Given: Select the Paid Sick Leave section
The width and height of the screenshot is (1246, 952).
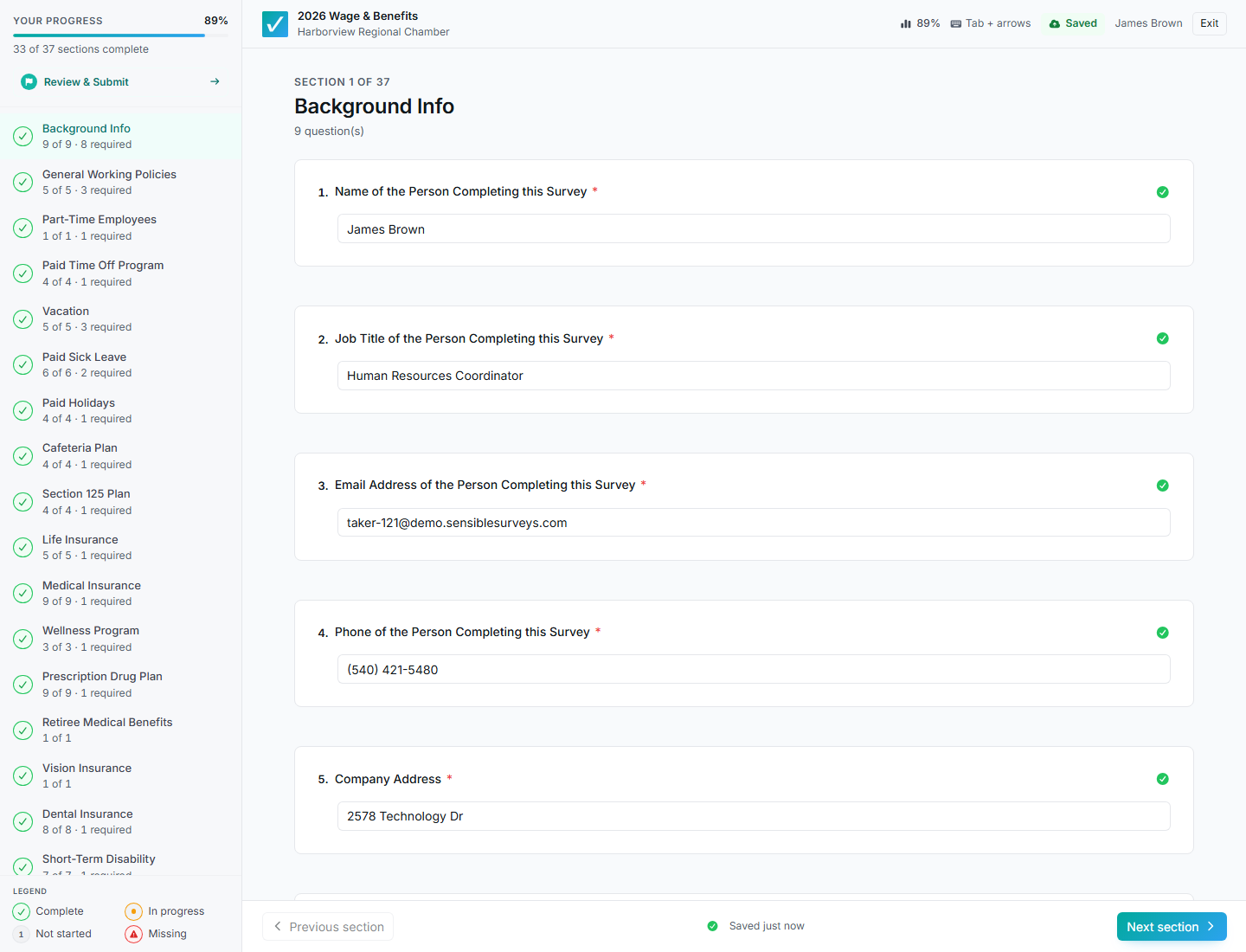Looking at the screenshot, I should pyautogui.click(x=120, y=364).
